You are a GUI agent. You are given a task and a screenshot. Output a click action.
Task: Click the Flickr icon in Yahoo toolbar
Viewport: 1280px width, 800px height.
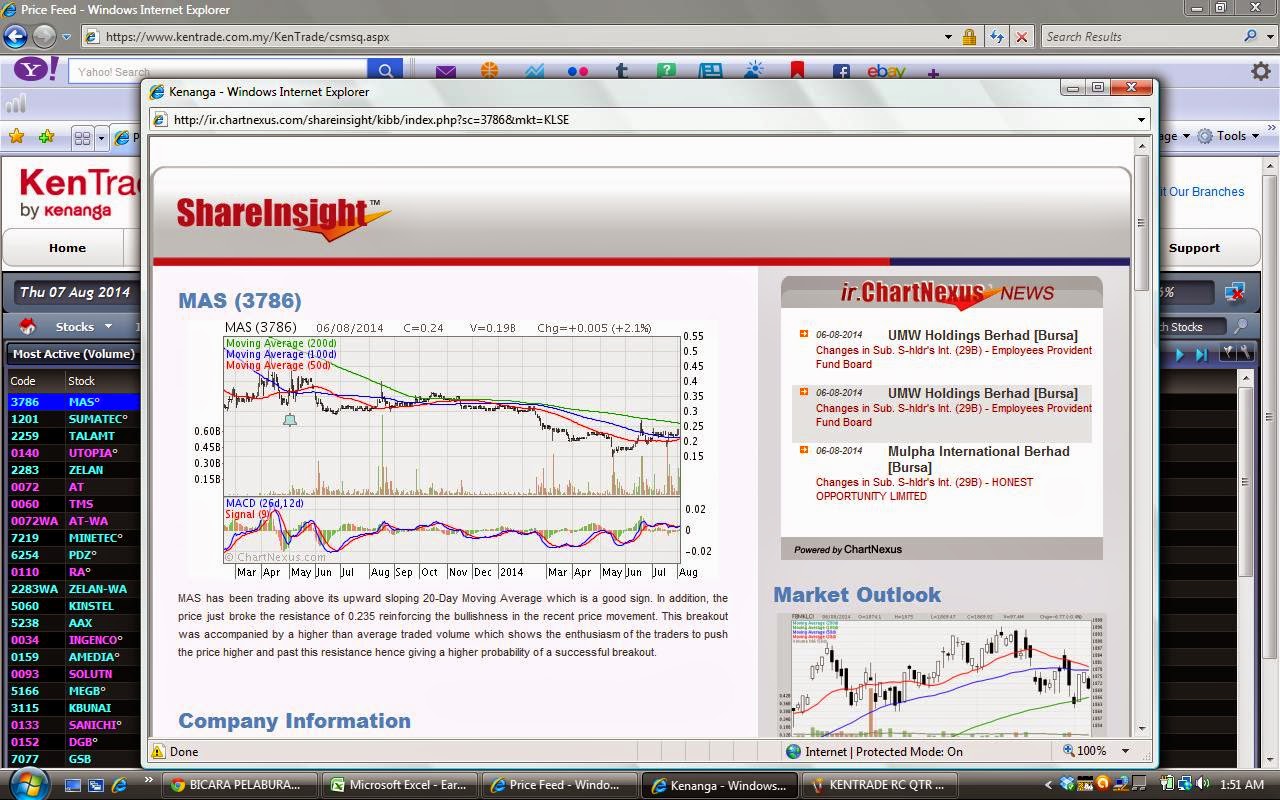coord(577,71)
